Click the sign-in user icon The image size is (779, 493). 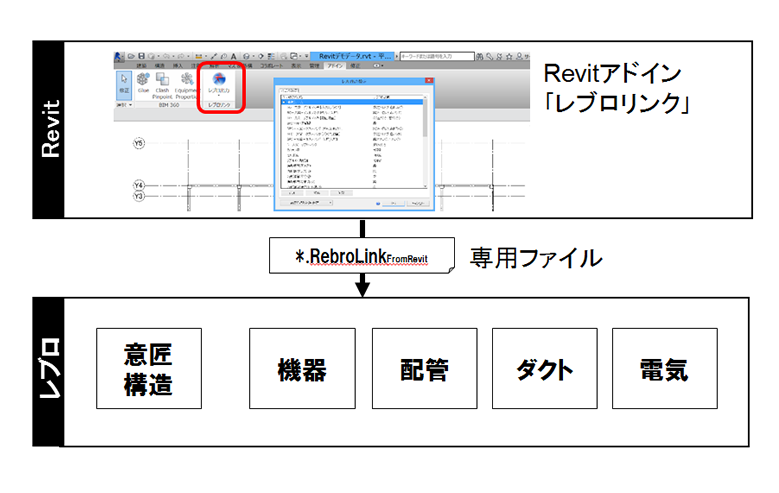(519, 57)
